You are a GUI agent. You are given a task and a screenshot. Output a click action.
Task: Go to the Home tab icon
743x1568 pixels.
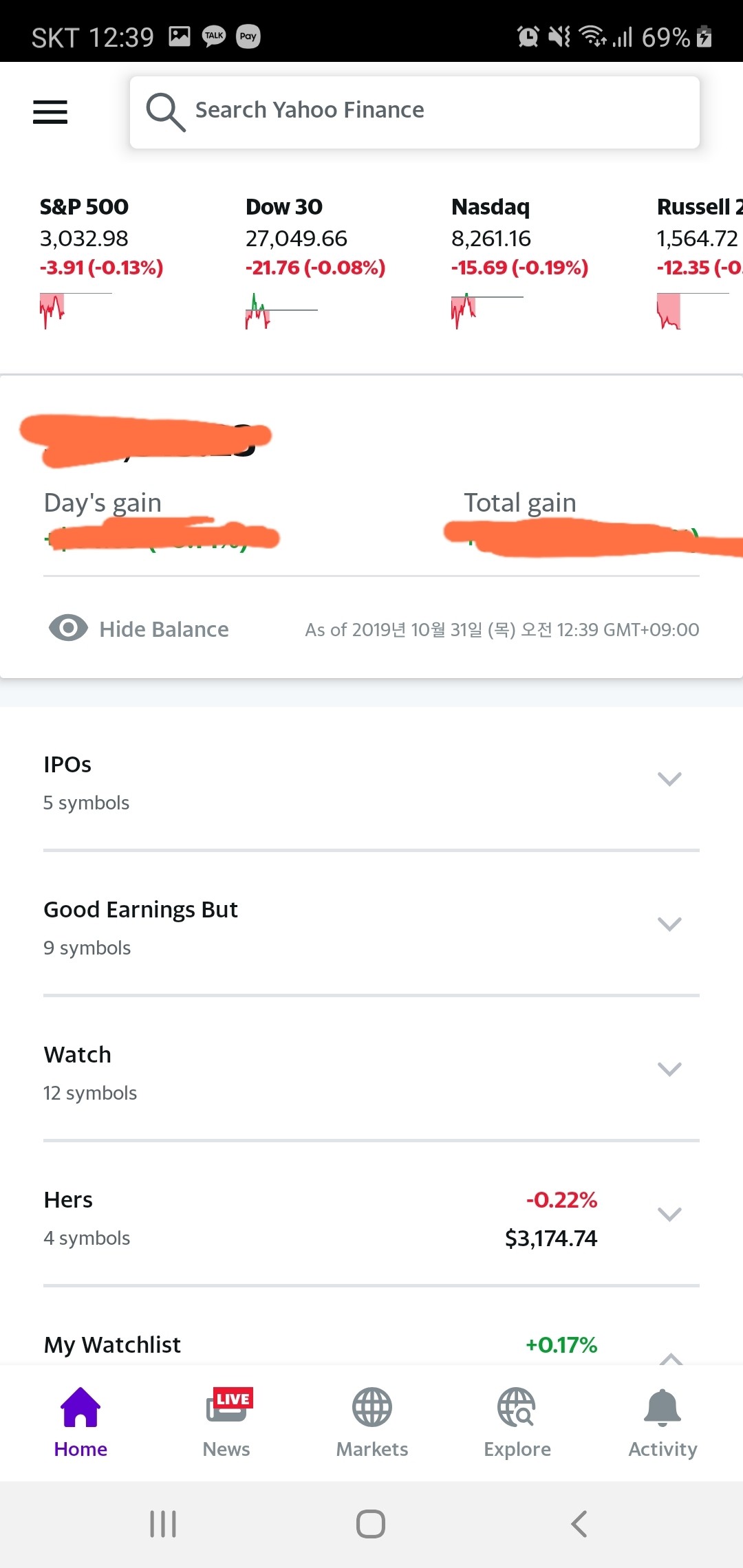[x=80, y=1407]
